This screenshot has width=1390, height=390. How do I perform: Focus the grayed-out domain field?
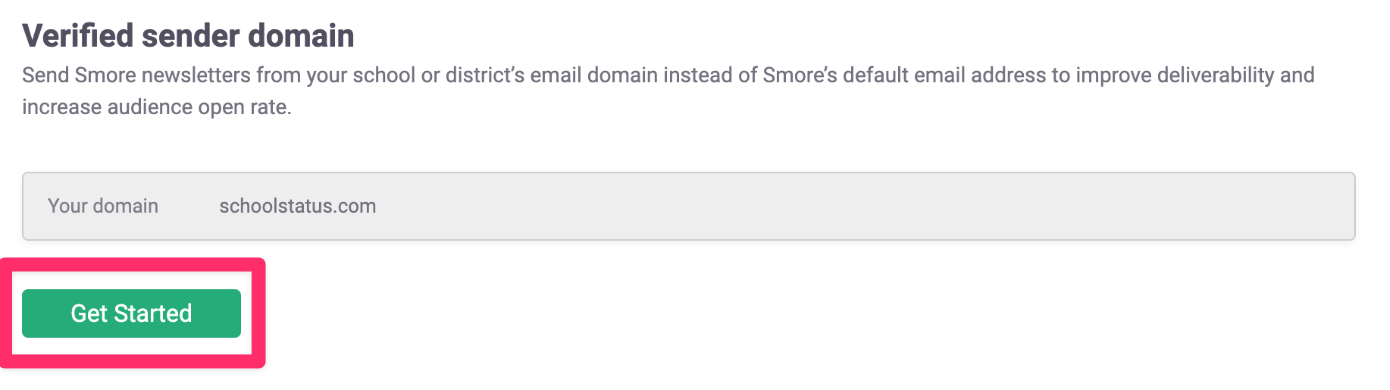(x=688, y=206)
